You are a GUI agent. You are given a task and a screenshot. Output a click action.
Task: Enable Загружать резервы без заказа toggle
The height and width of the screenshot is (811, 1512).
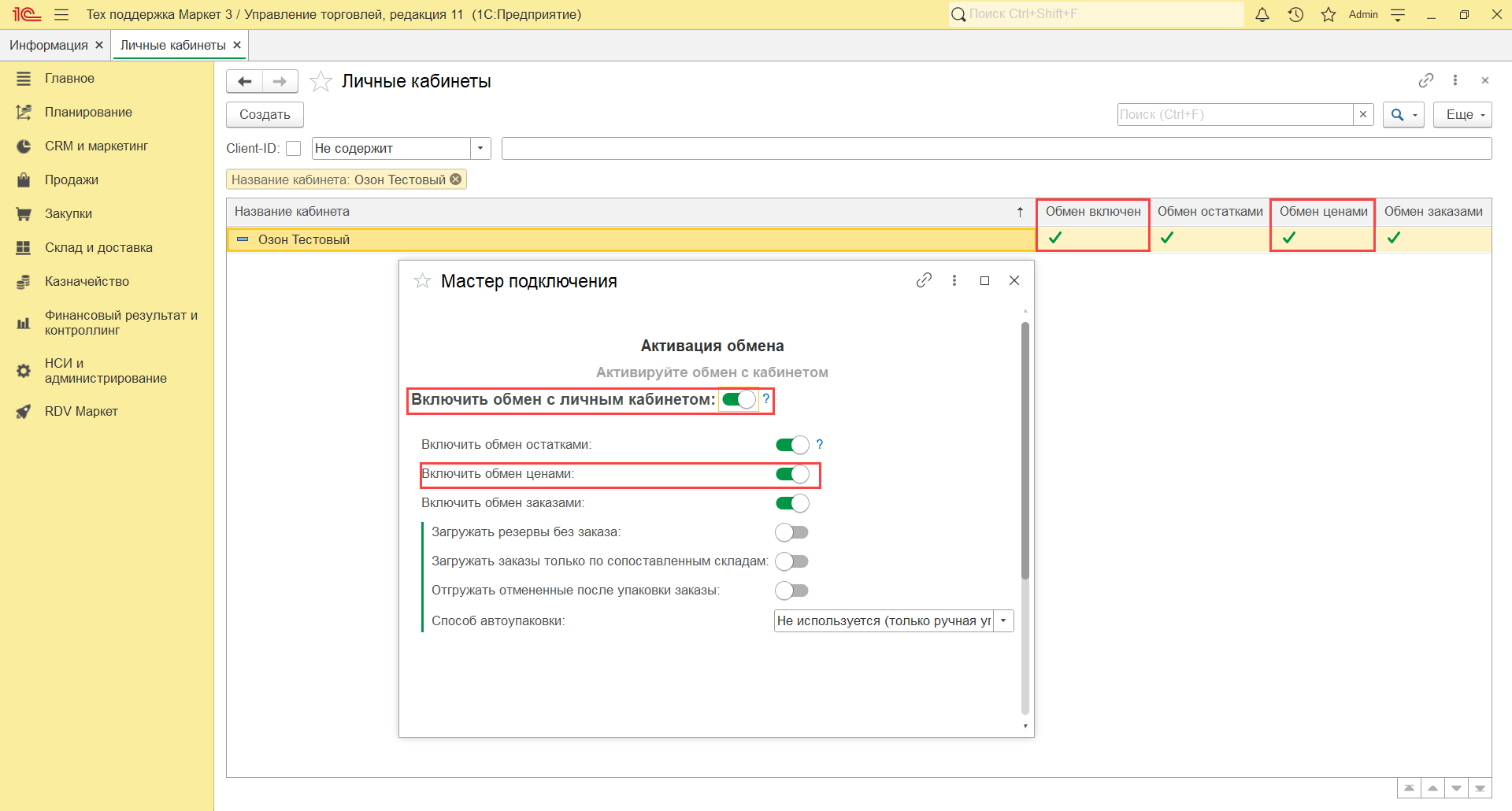[791, 532]
